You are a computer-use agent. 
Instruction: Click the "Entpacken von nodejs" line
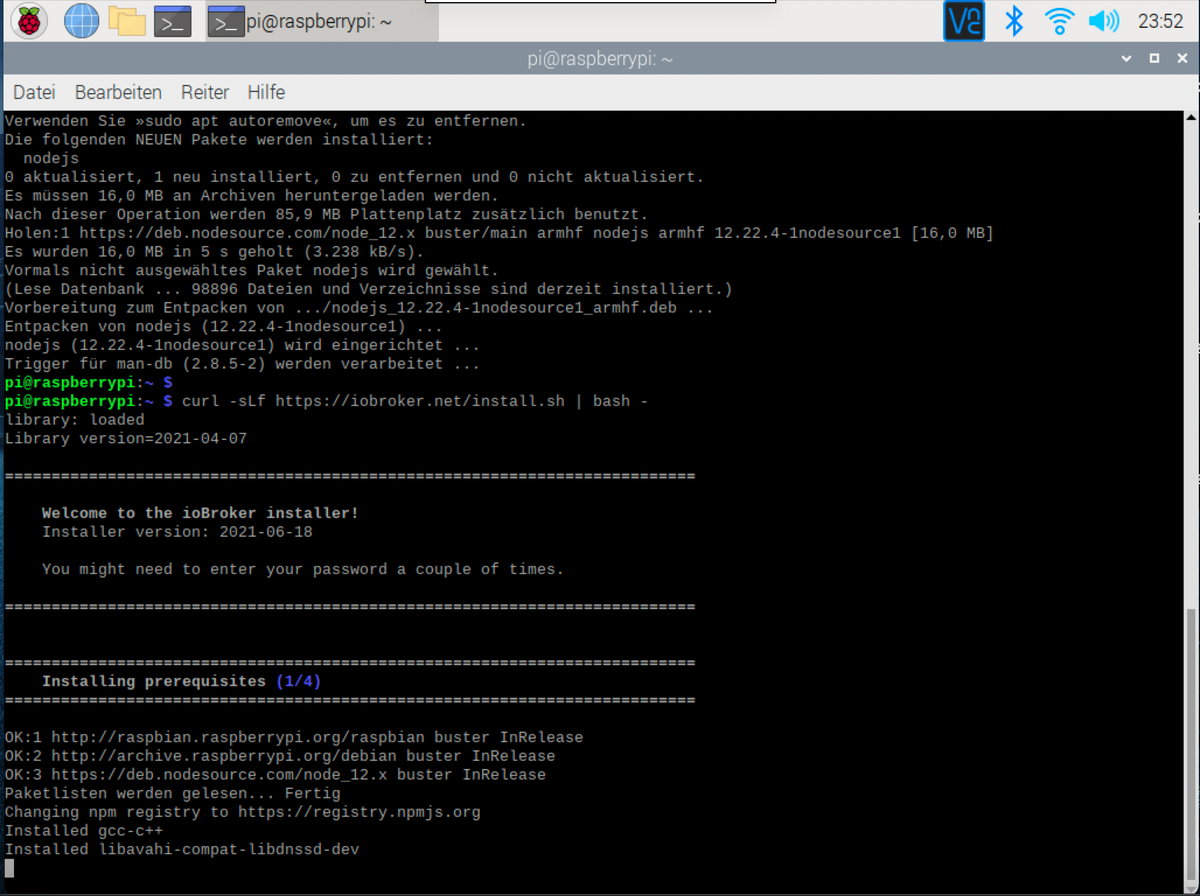[224, 327]
